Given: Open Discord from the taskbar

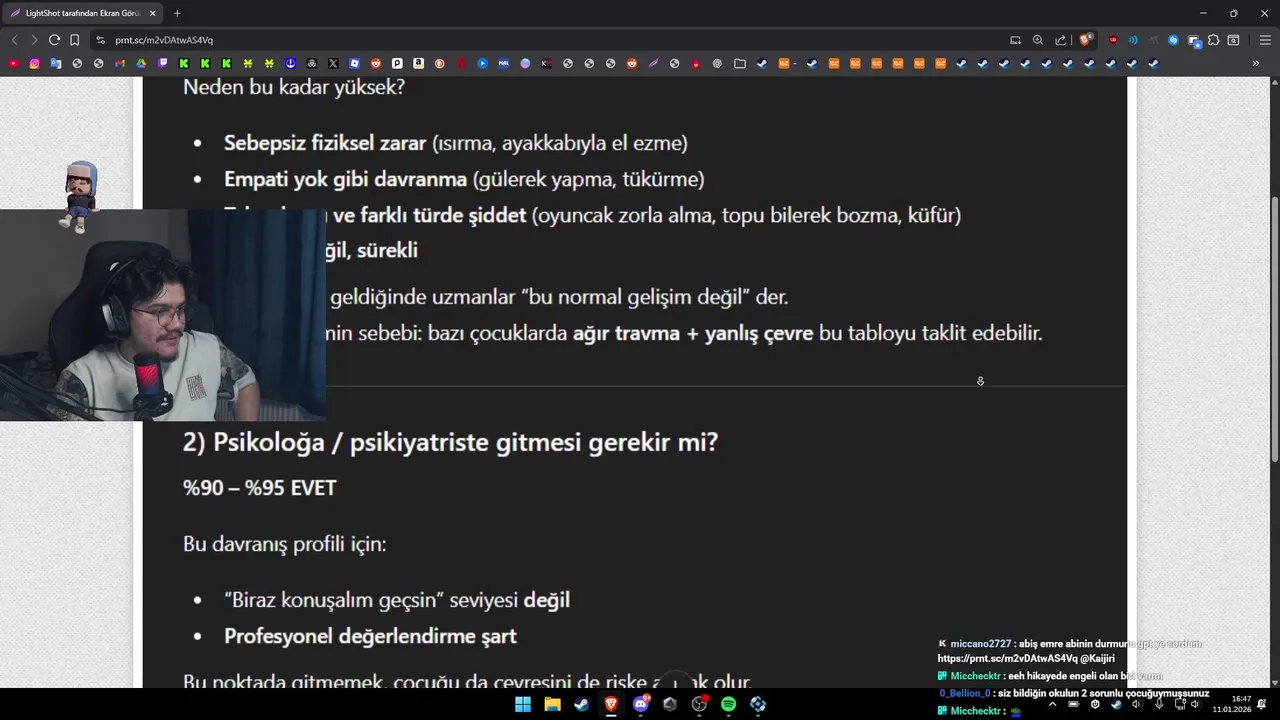Looking at the screenshot, I should point(641,704).
